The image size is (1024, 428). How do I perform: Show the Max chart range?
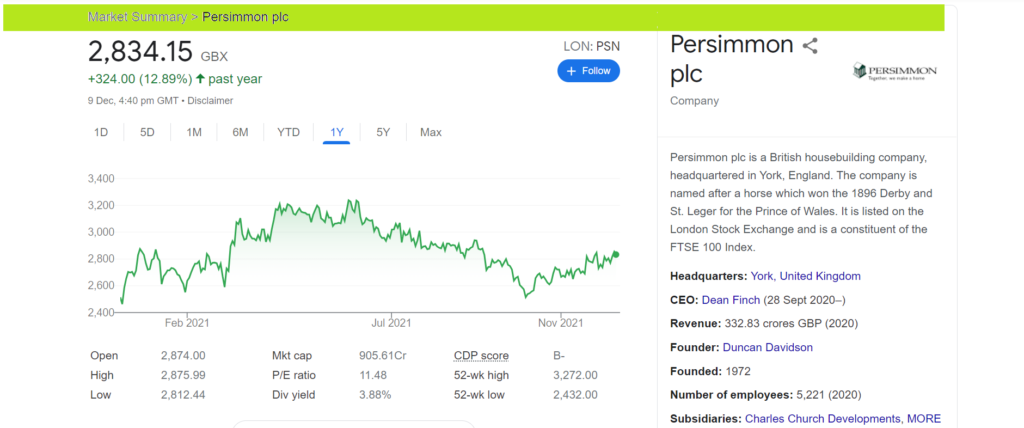point(430,132)
